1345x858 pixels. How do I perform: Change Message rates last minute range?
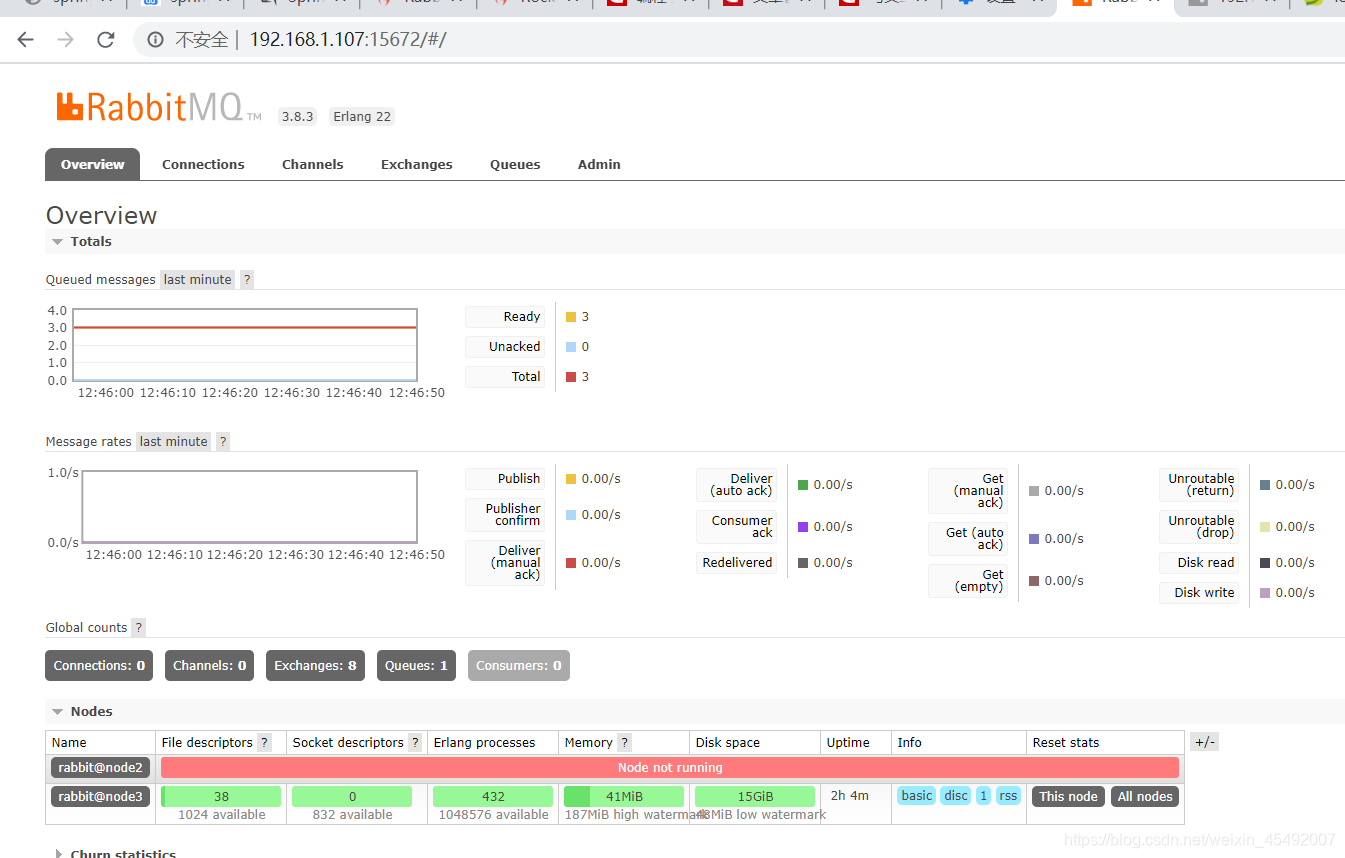(x=174, y=442)
